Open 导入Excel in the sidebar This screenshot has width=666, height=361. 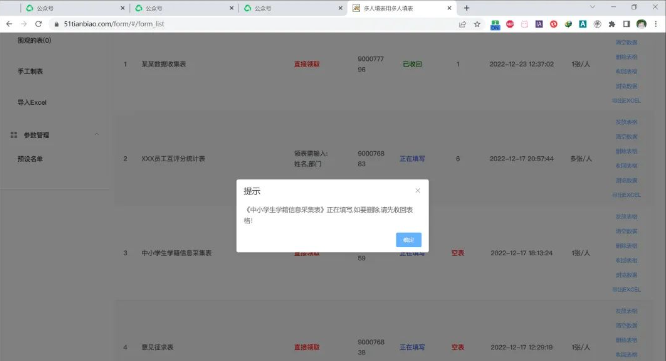32,102
